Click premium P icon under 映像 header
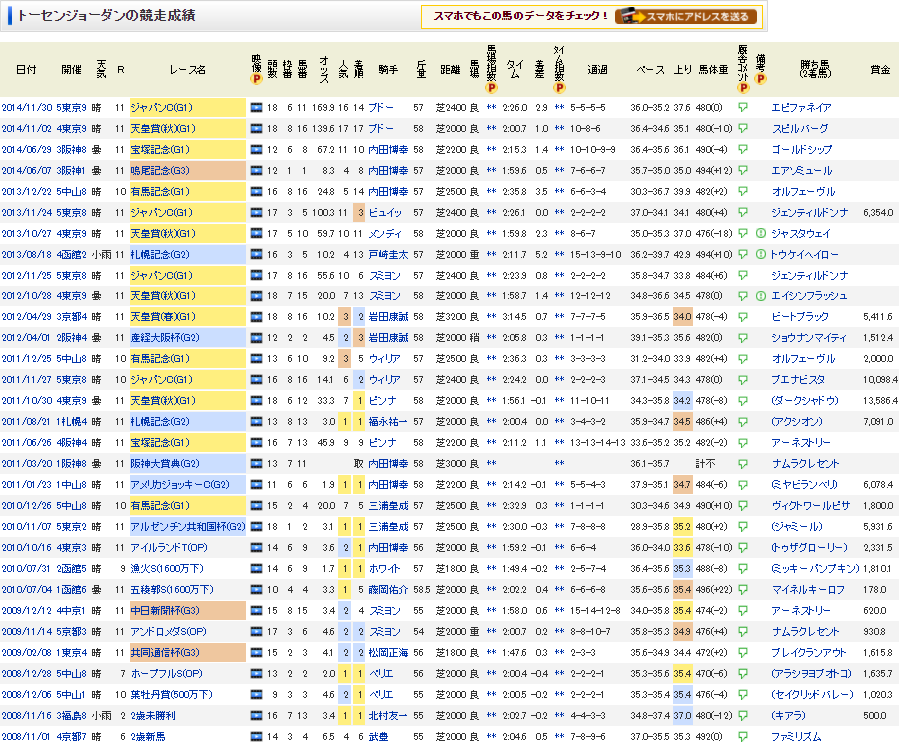 [x=256, y=79]
